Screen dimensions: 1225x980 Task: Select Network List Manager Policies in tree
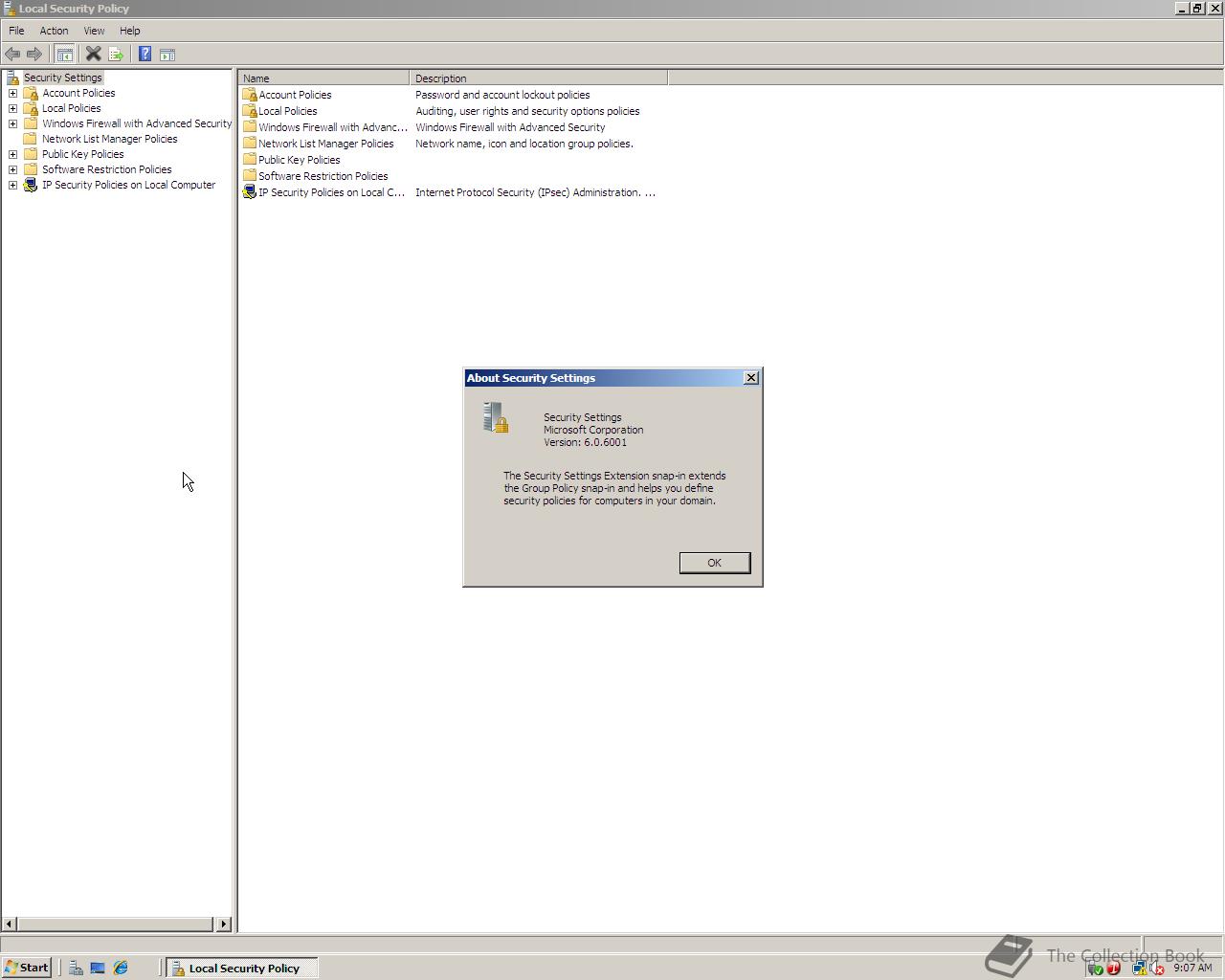(109, 139)
